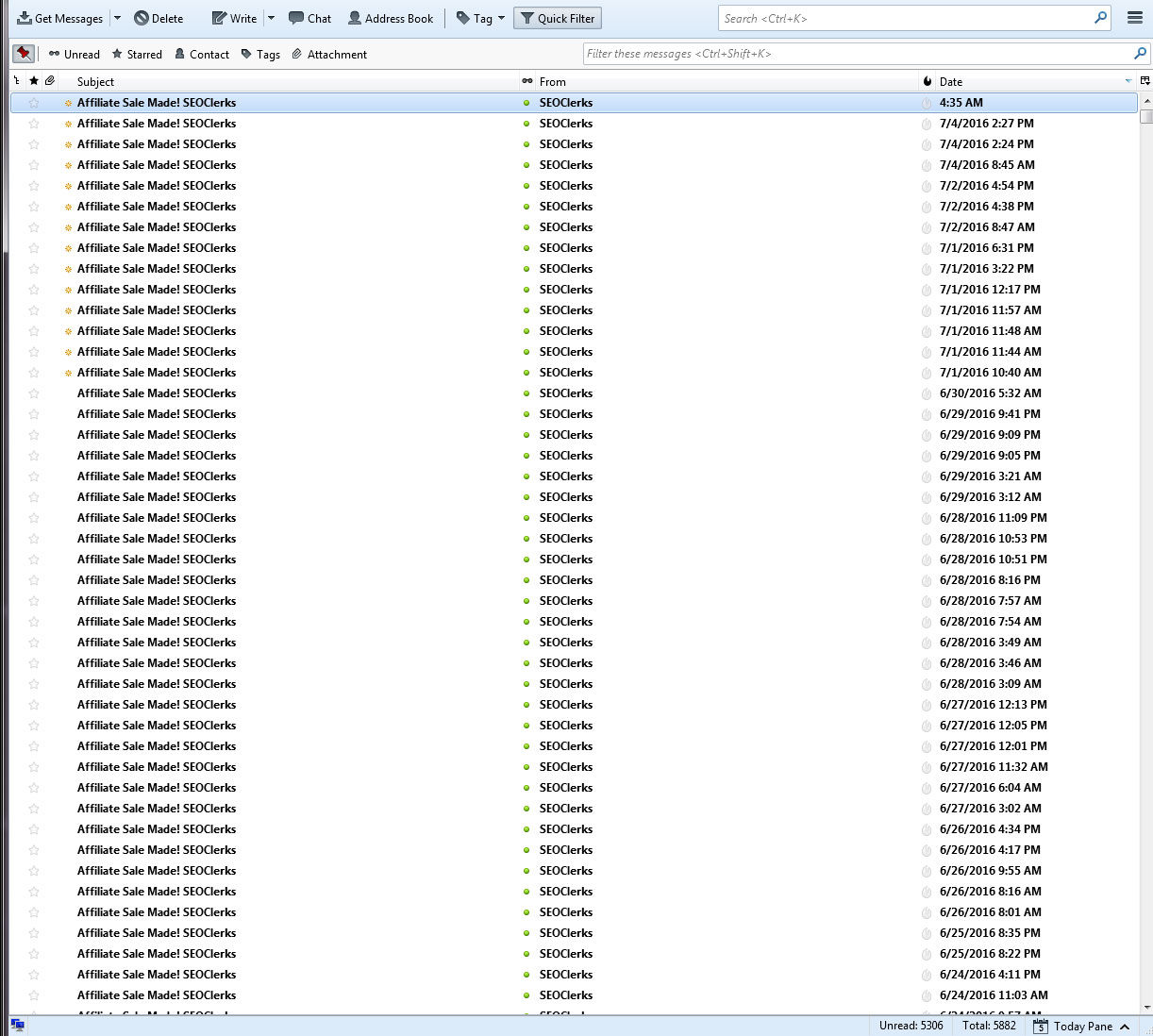
Task: Expand the Today Pane chevron arrow
Action: coord(1125,1027)
